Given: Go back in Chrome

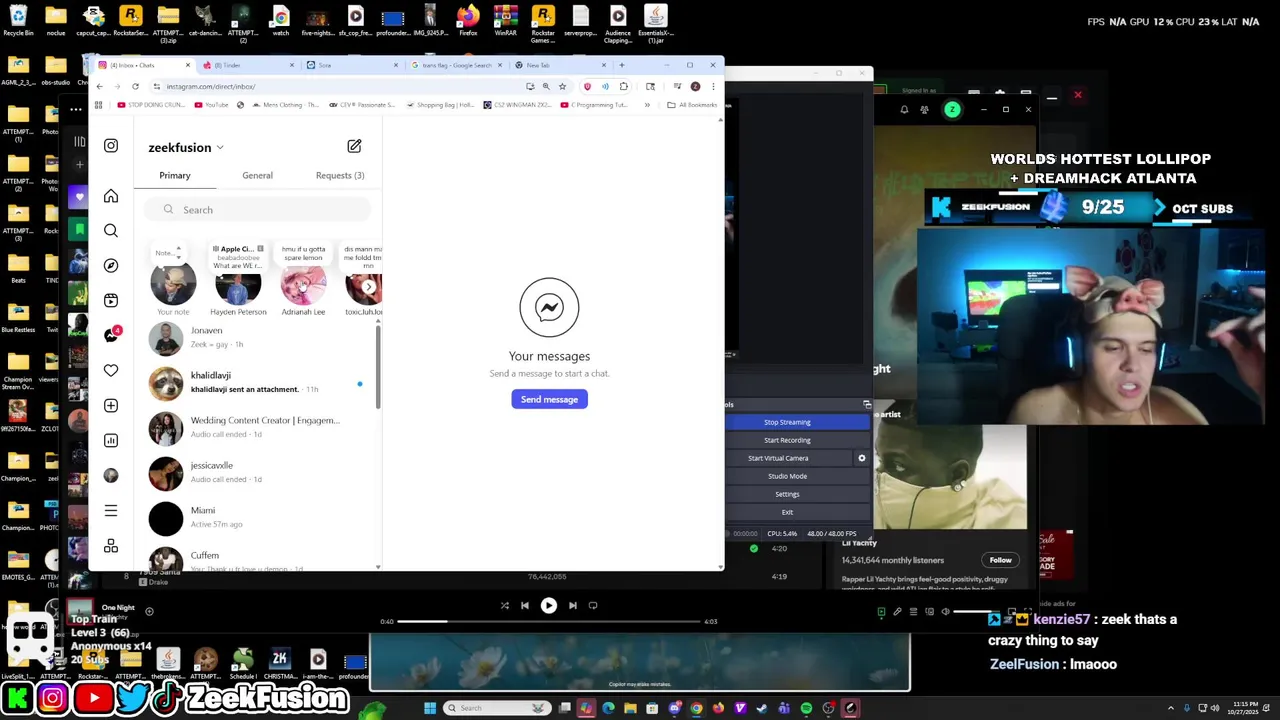Looking at the screenshot, I should 99,86.
